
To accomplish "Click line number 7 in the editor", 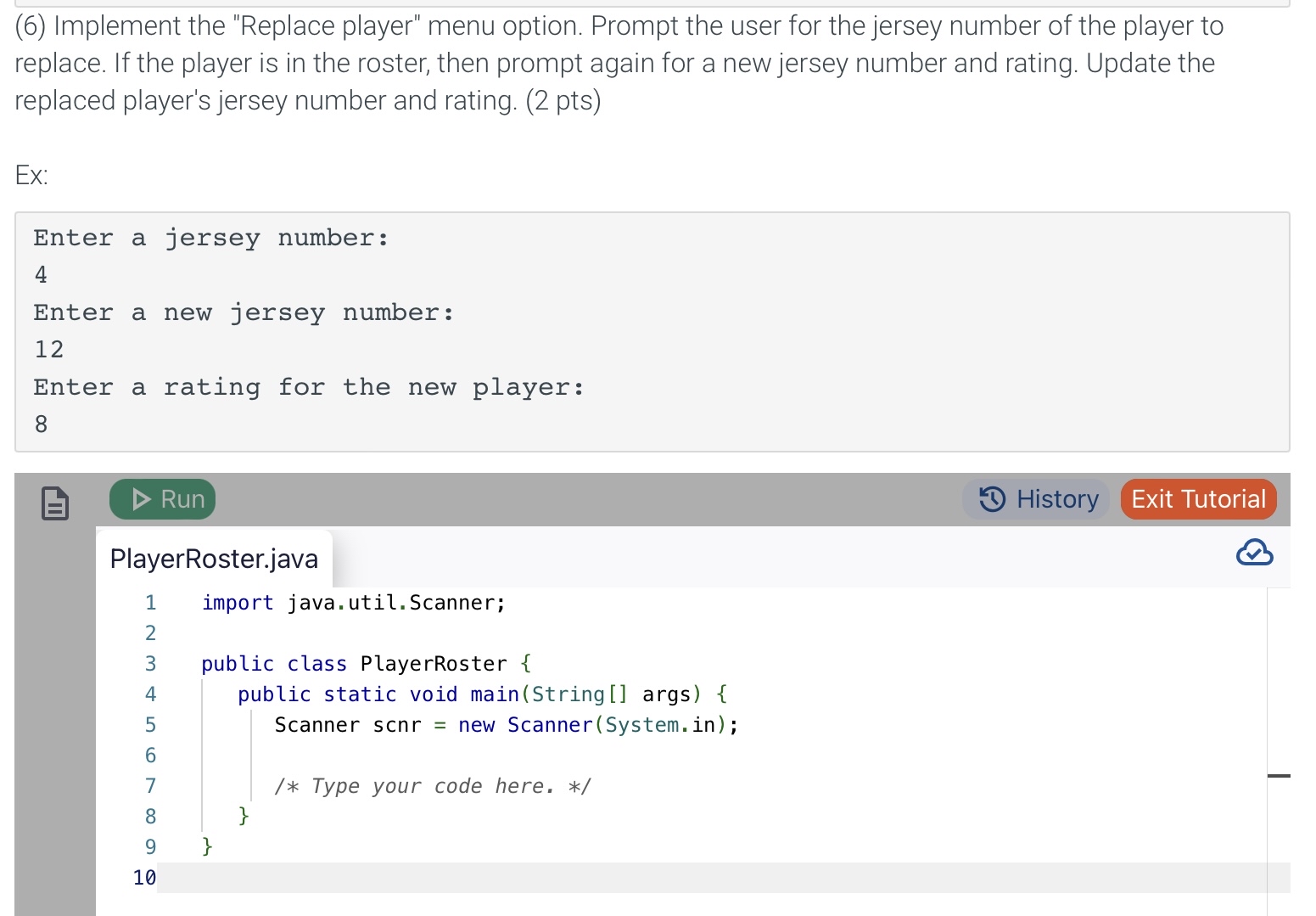I will pos(150,785).
